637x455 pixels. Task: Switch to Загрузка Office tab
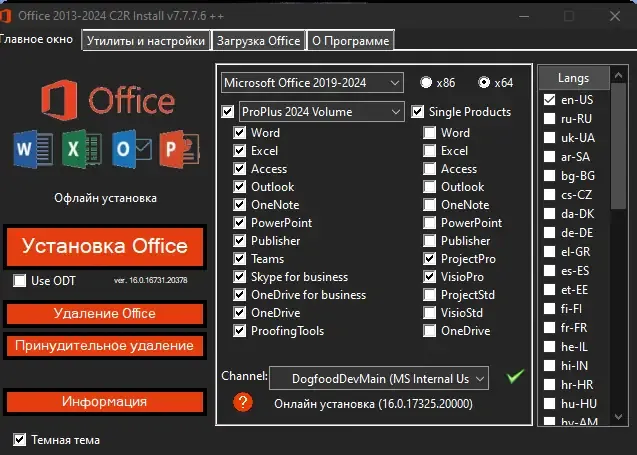258,41
